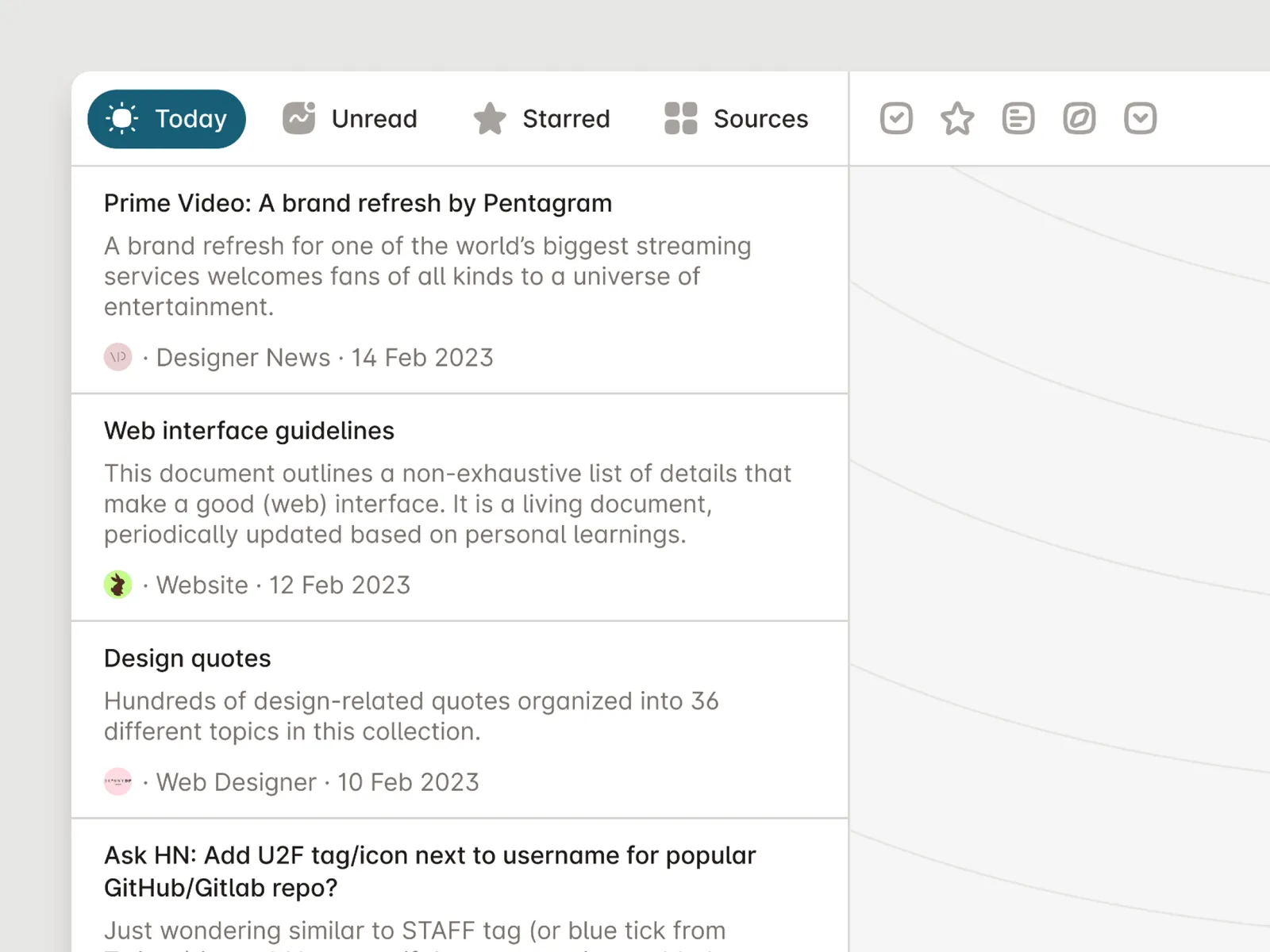The image size is (1270, 952).
Task: Switch to the Today tab
Action: (167, 119)
